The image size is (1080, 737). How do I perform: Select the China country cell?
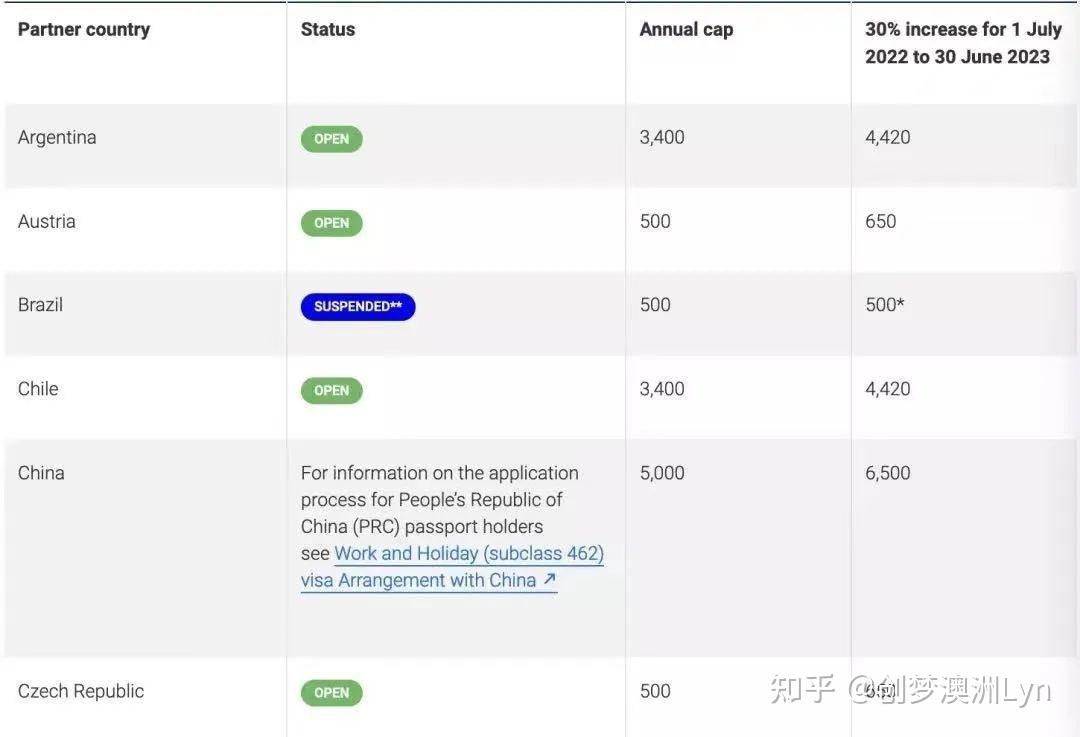41,473
